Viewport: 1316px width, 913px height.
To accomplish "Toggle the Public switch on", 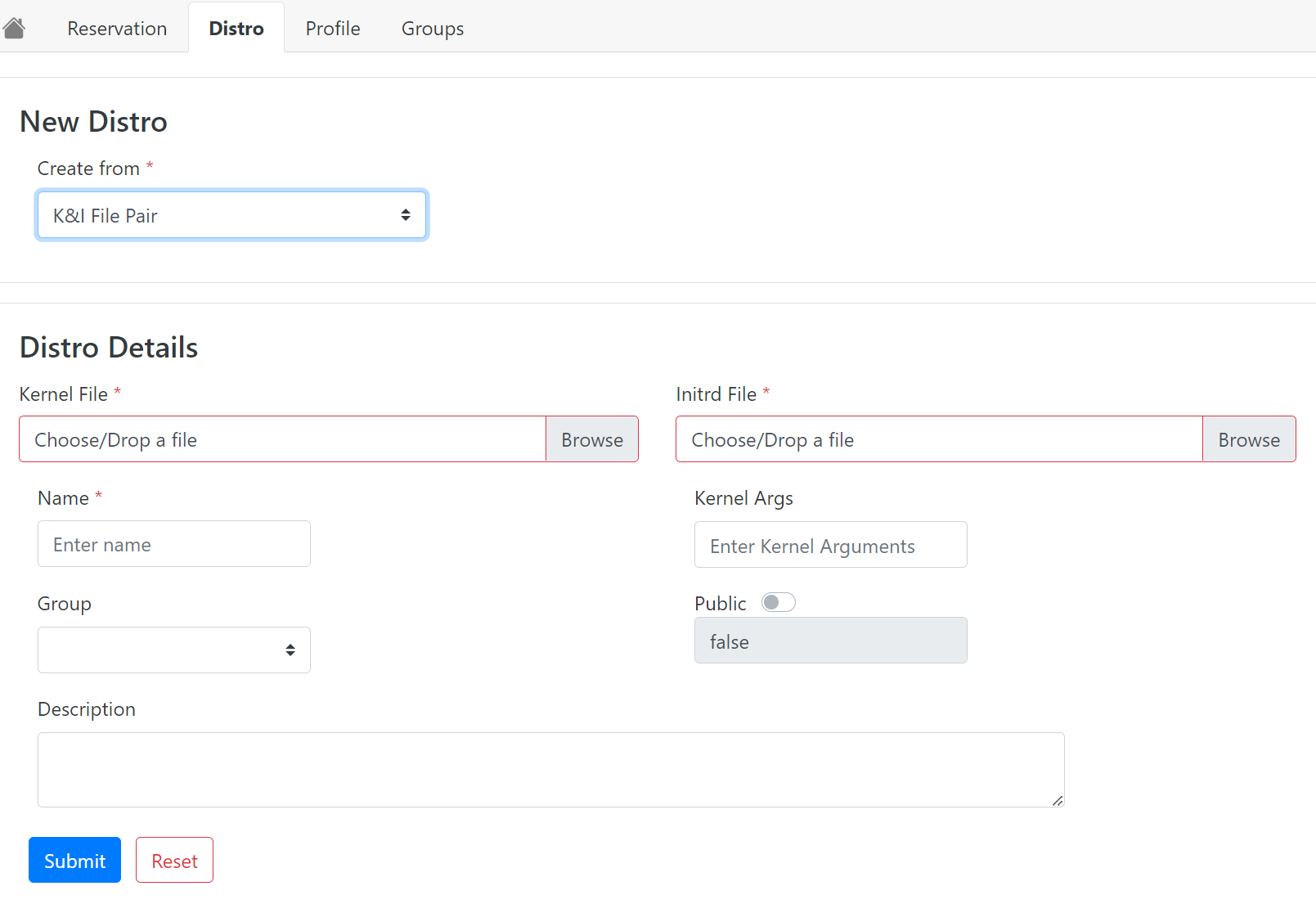I will tap(778, 603).
